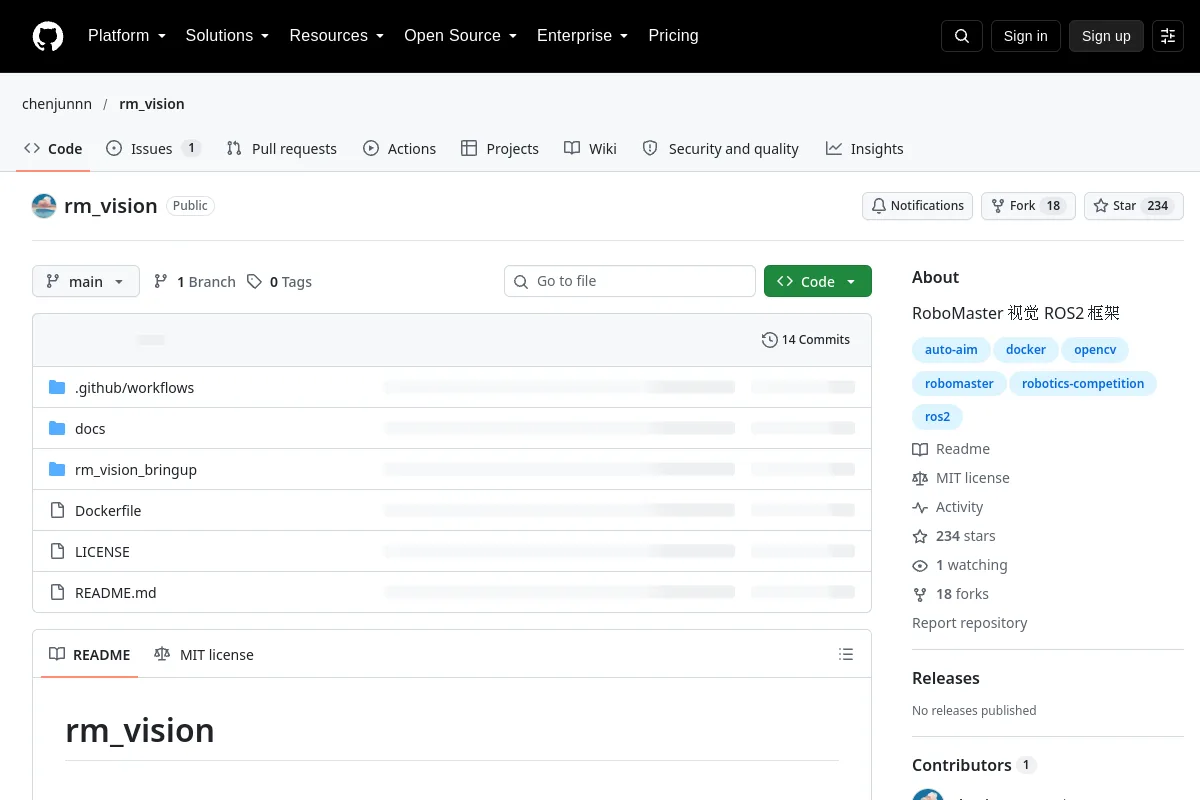1200x800 pixels.
Task: Click Report repository
Action: click(969, 623)
